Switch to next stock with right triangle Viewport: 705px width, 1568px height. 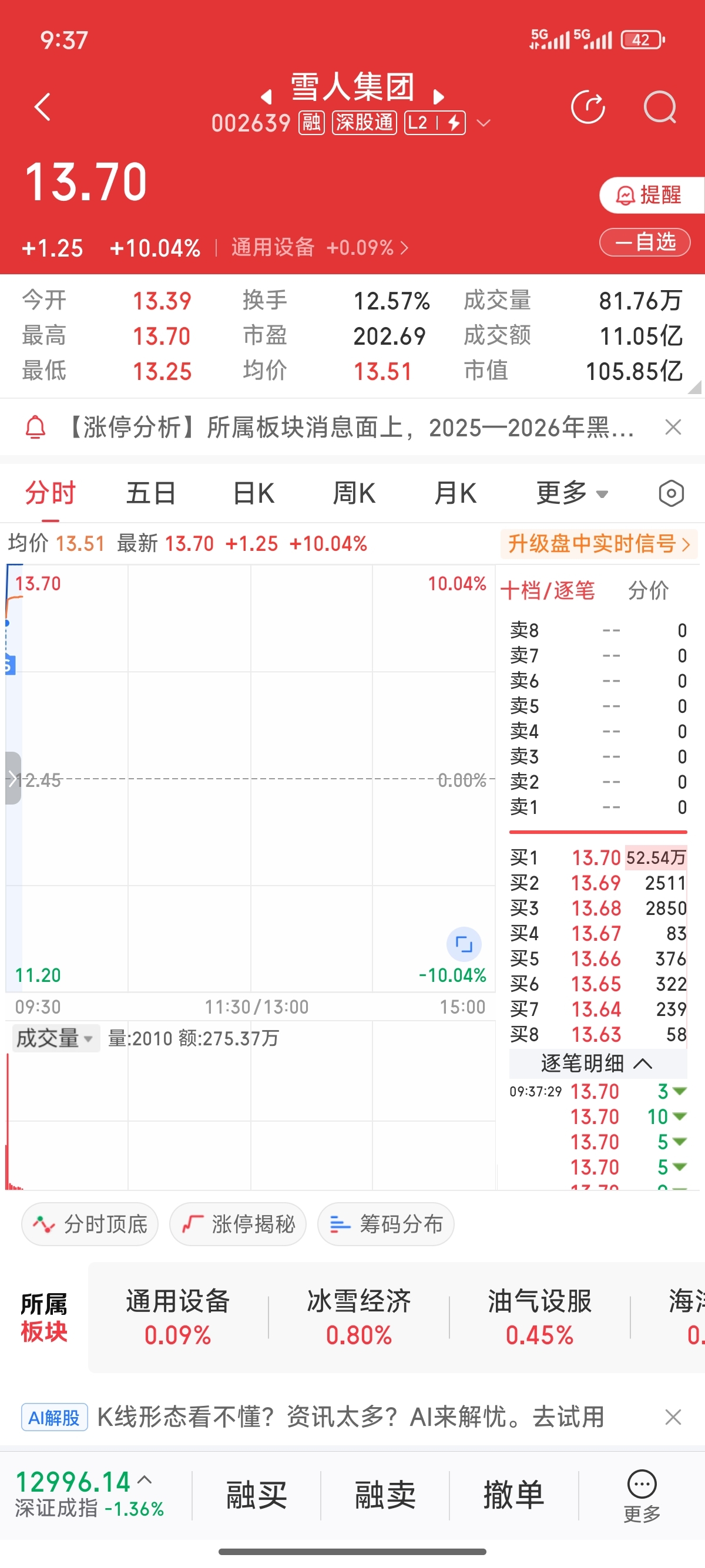[438, 96]
